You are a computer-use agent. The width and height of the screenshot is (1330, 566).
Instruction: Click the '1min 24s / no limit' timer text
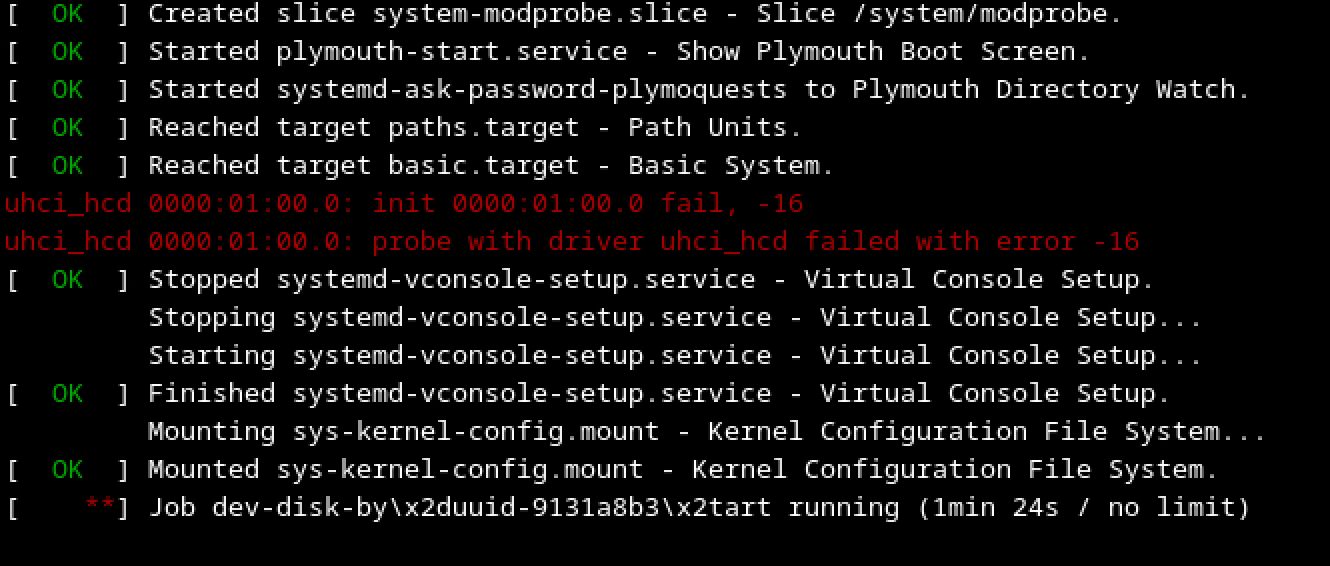[x=1085, y=508]
